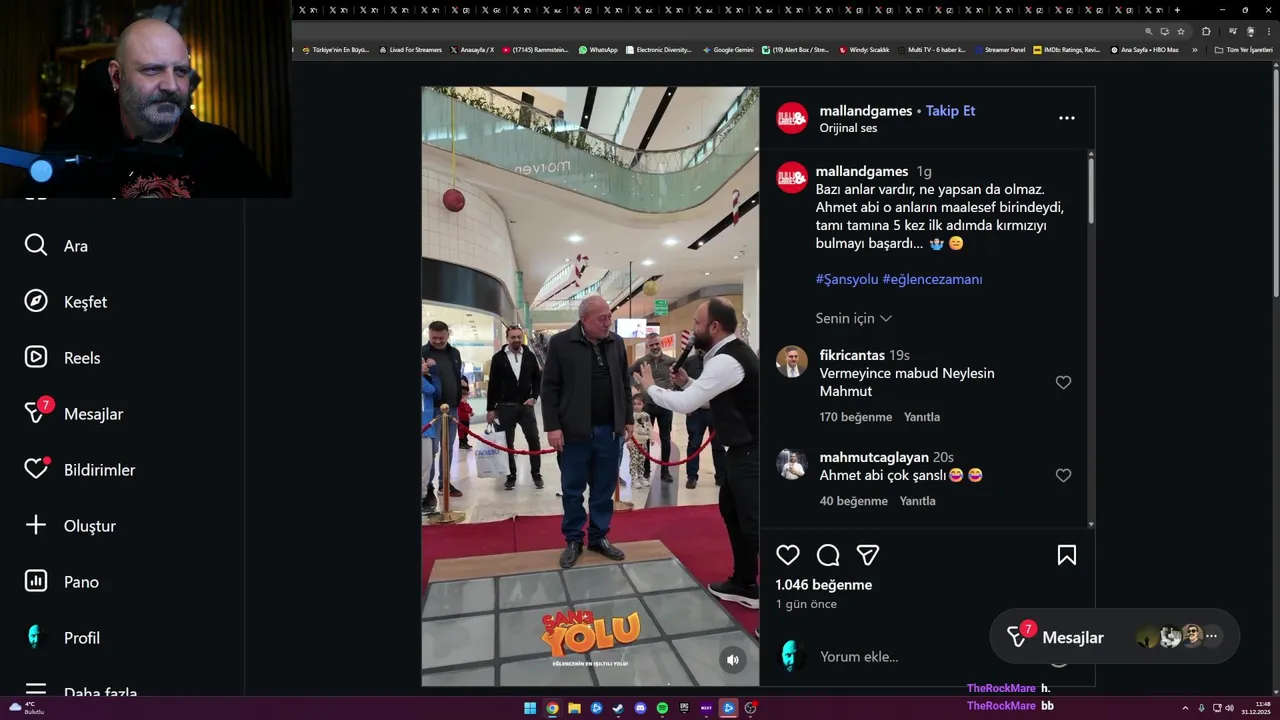This screenshot has width=1280, height=720.
Task: Bookmark this page with star icon
Action: (1180, 31)
